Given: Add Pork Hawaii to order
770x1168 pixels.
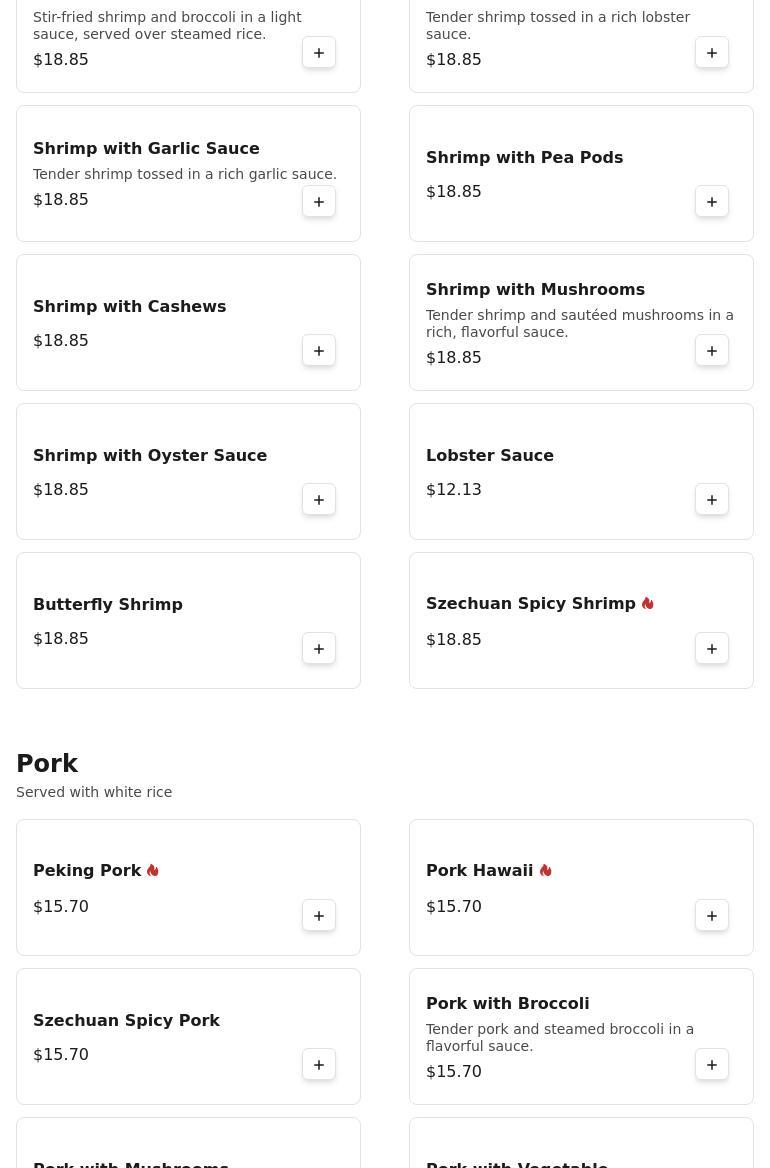Looking at the screenshot, I should (x=712, y=916).
